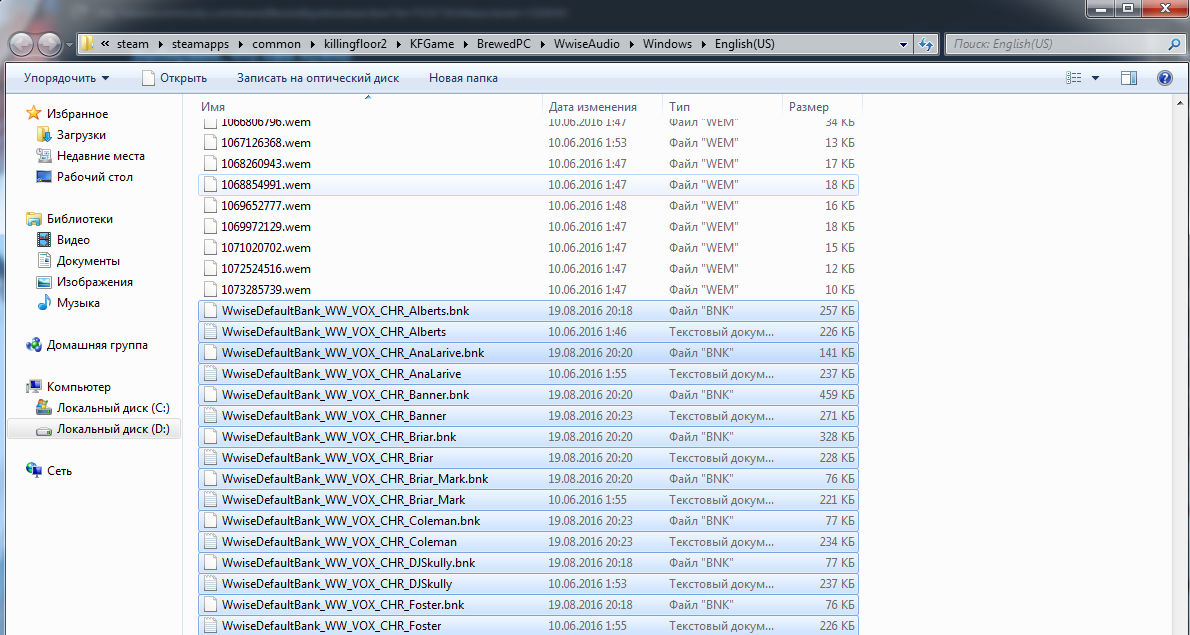Viewport: 1190px width, 635px height.
Task: Open Сеть network node
Action: coord(49,470)
